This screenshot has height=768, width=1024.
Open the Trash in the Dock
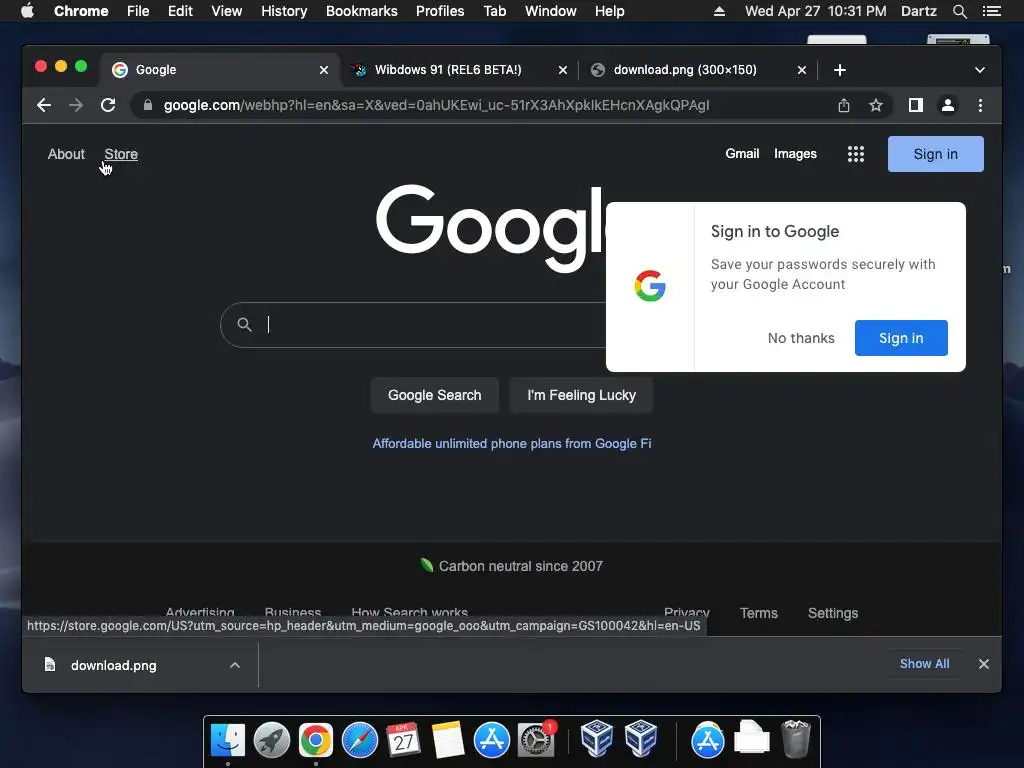[795, 739]
